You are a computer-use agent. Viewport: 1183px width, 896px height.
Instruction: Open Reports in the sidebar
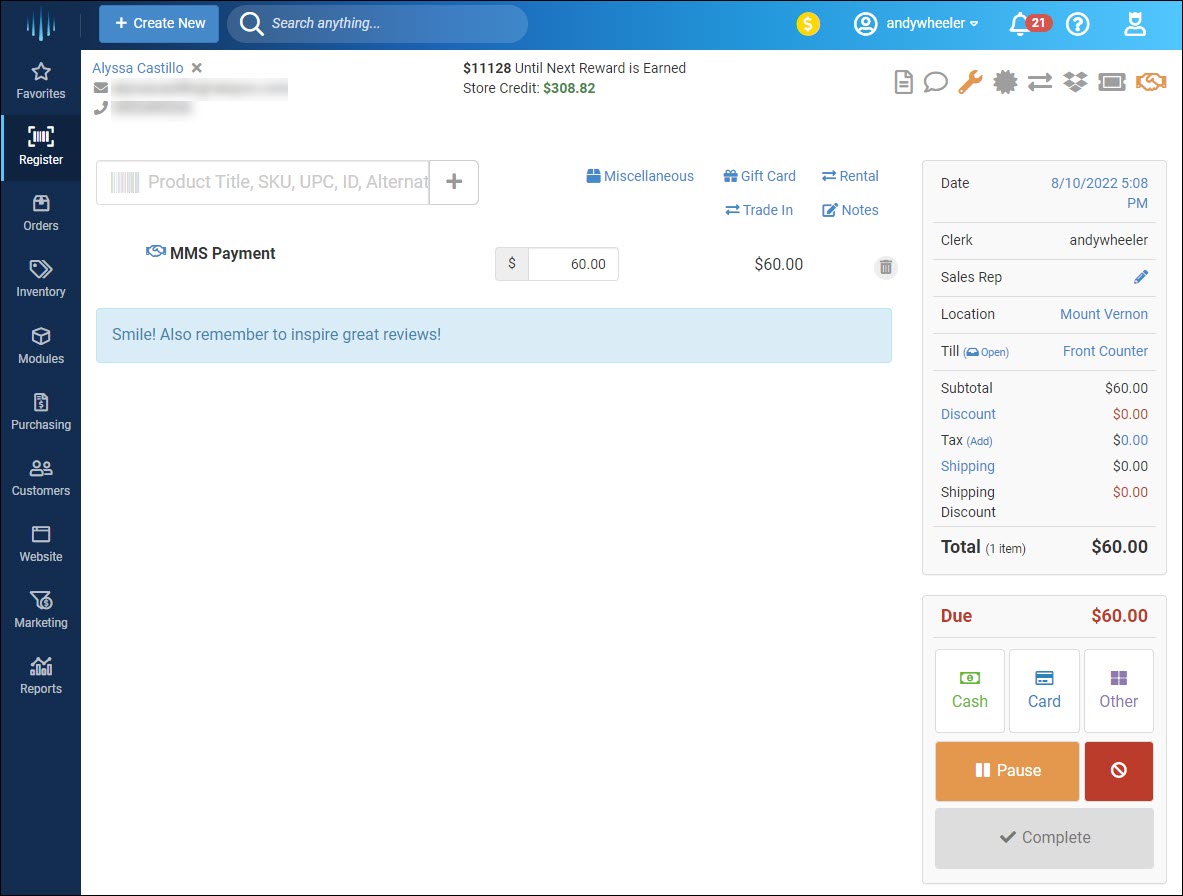point(41,677)
